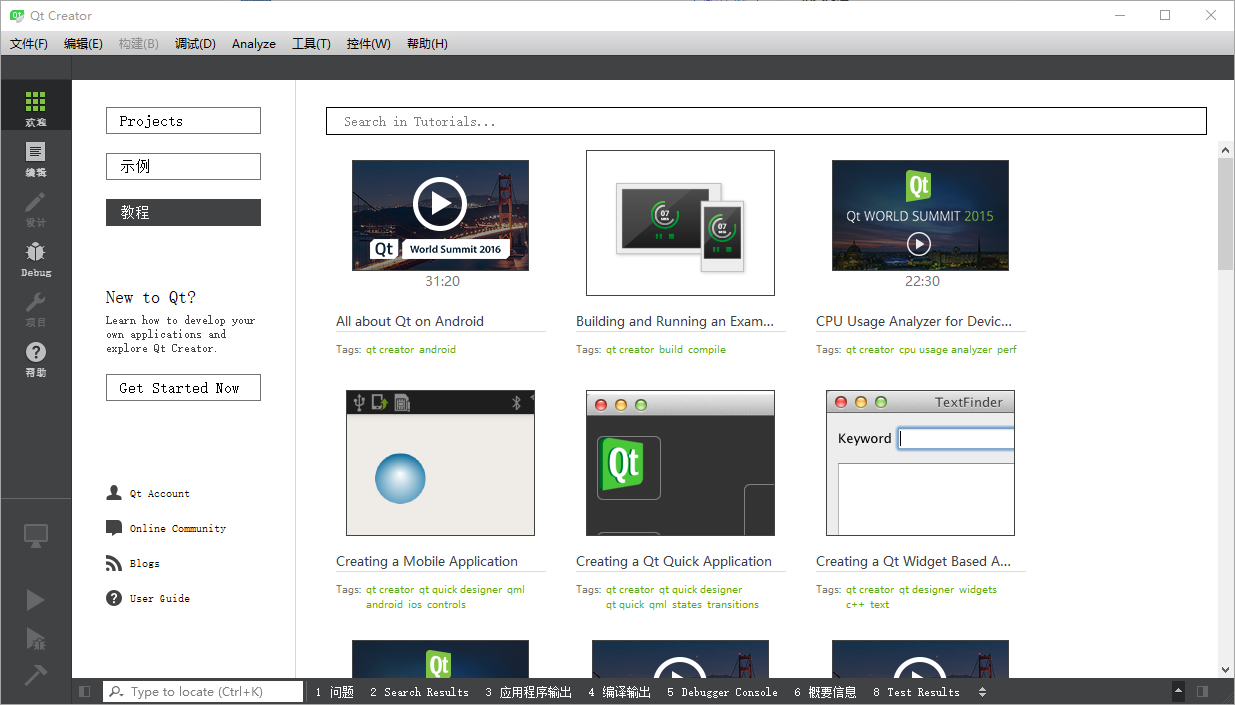Play the Qt World Summit 2016 video thumbnail
Screen dimensions: 1235x705
coord(440,215)
